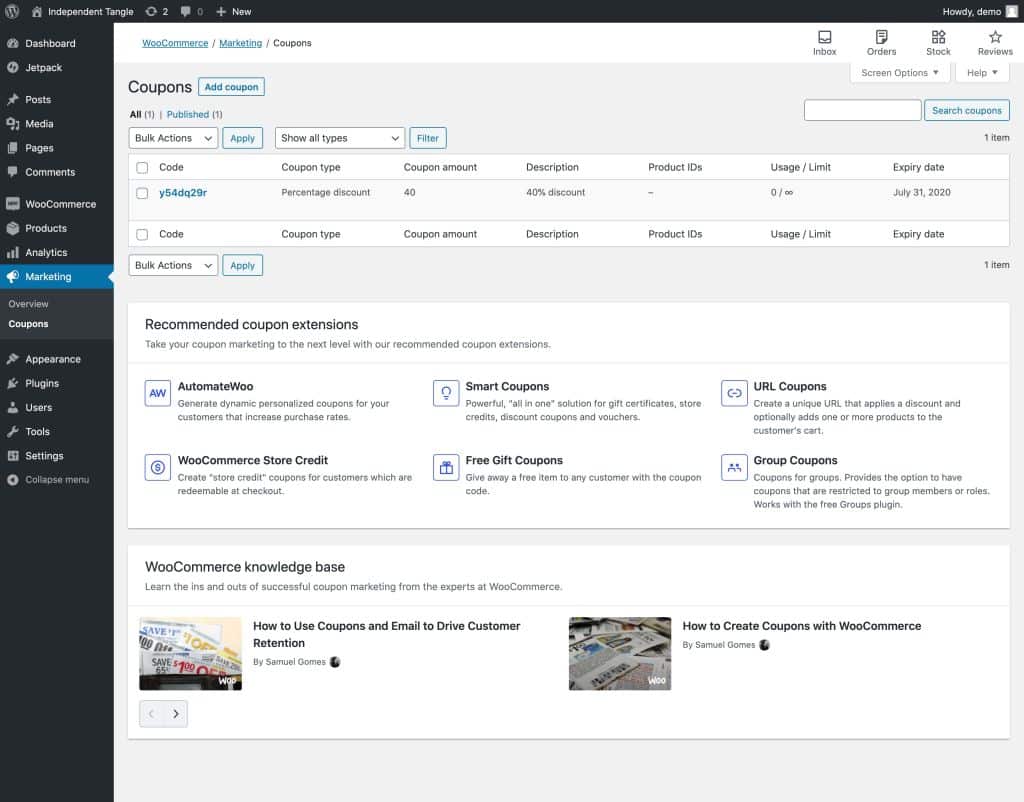Viewport: 1024px width, 802px height.
Task: Click the URL Coupons link icon
Action: click(x=734, y=393)
